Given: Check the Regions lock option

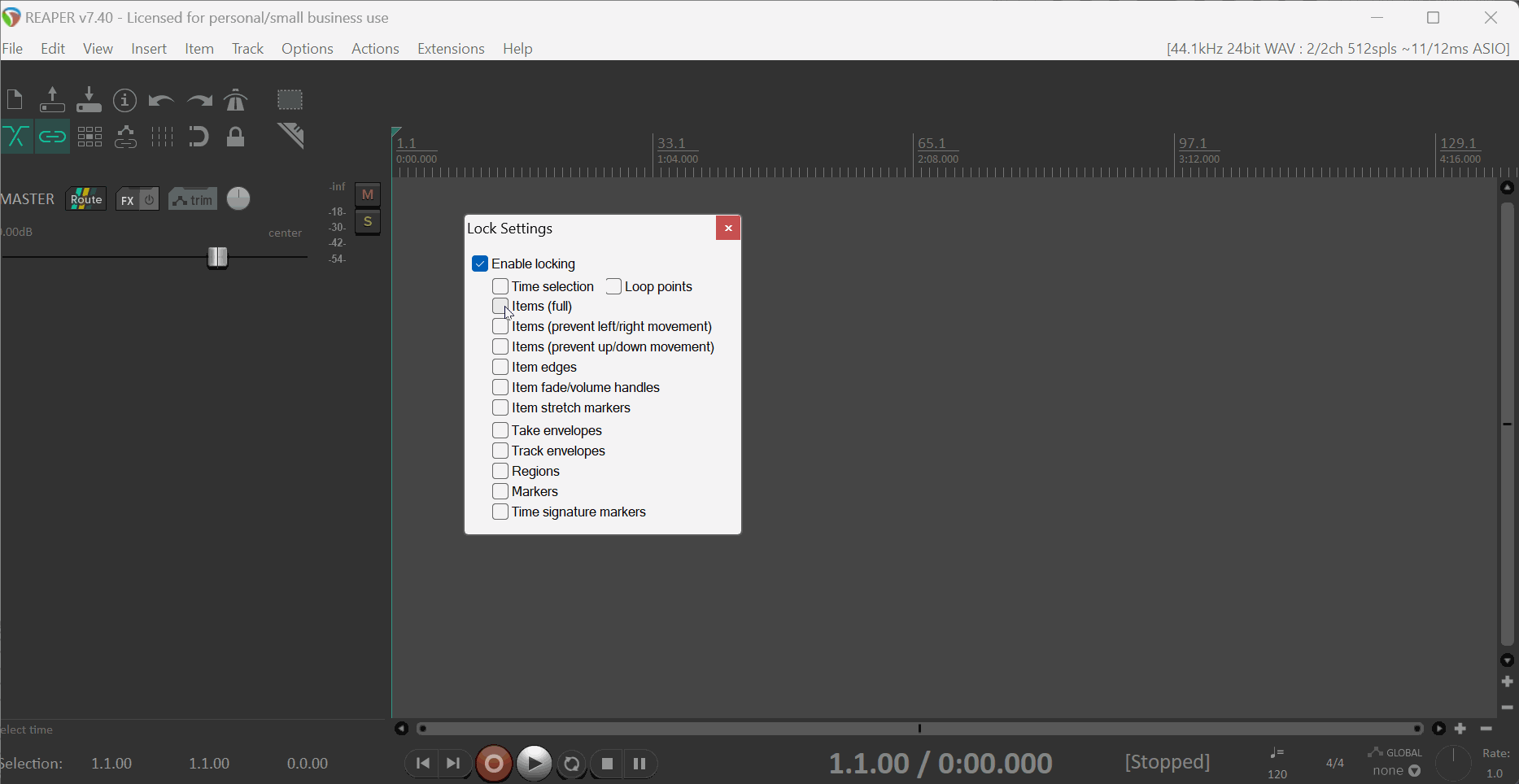Looking at the screenshot, I should coord(500,471).
